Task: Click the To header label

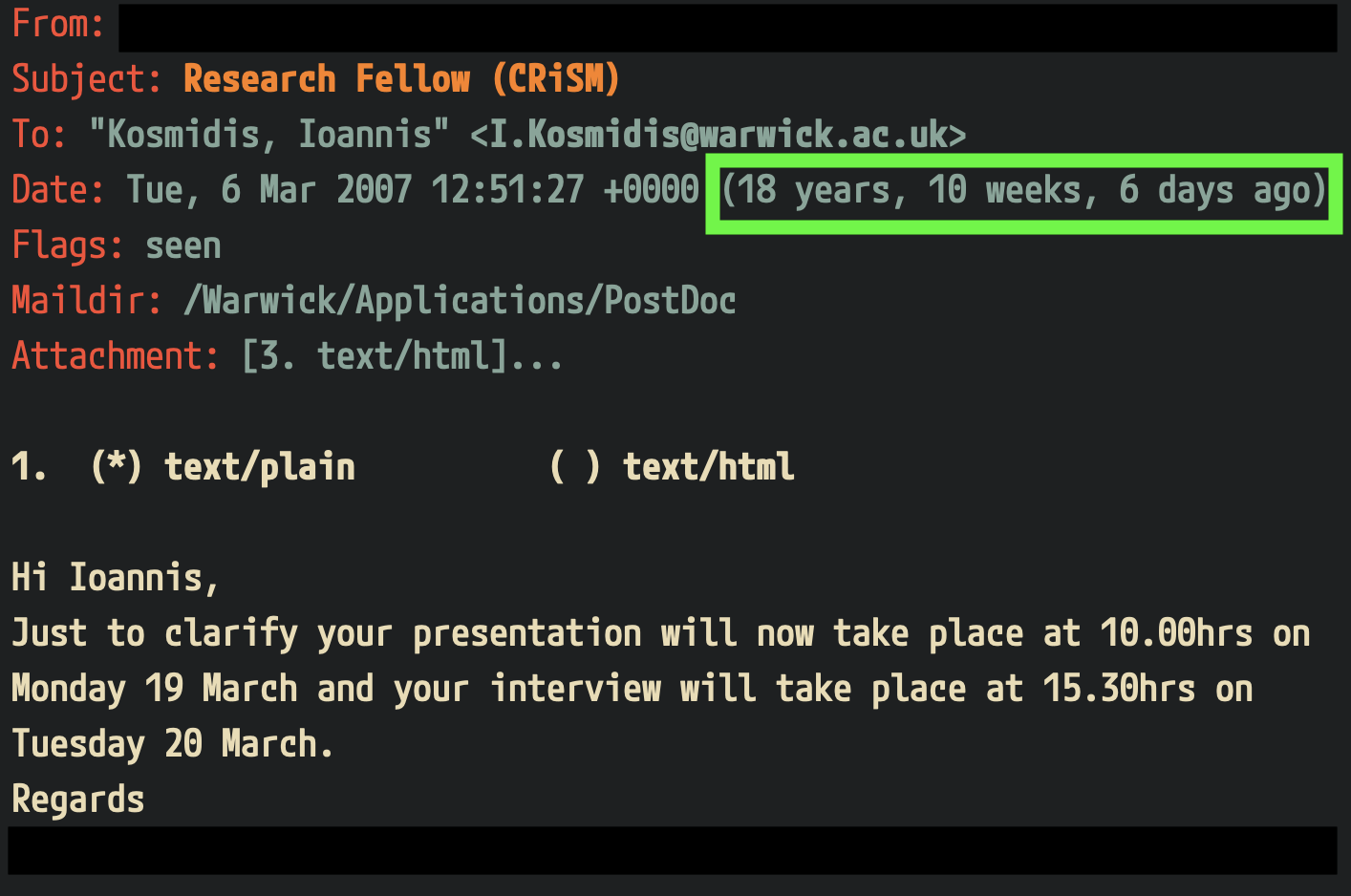Action: pos(38,135)
